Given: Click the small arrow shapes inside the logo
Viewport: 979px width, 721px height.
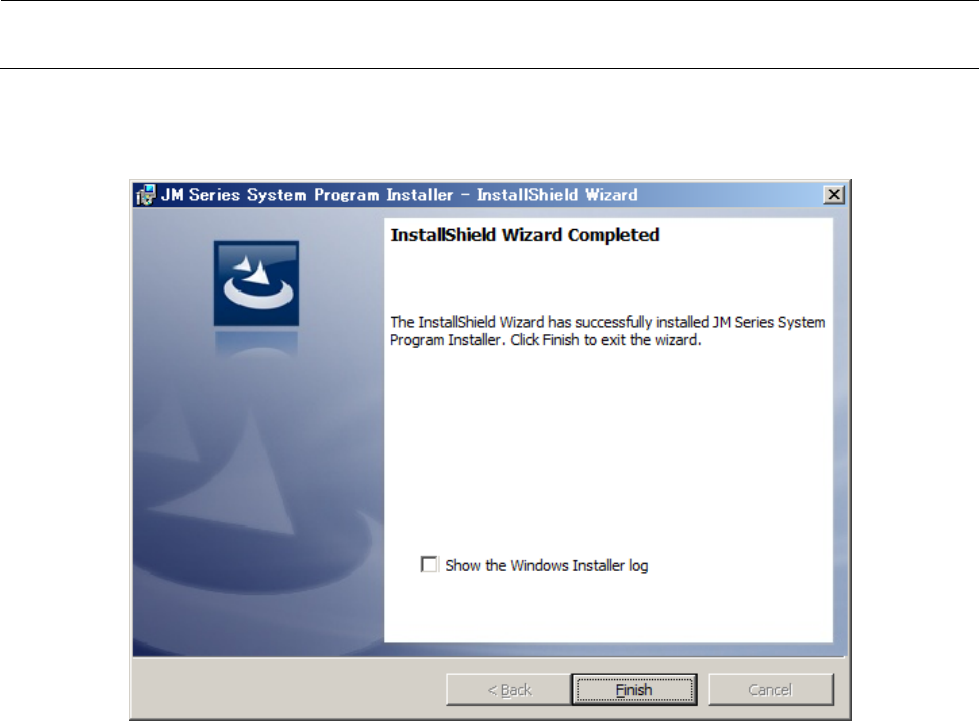Looking at the screenshot, I should click(x=255, y=270).
